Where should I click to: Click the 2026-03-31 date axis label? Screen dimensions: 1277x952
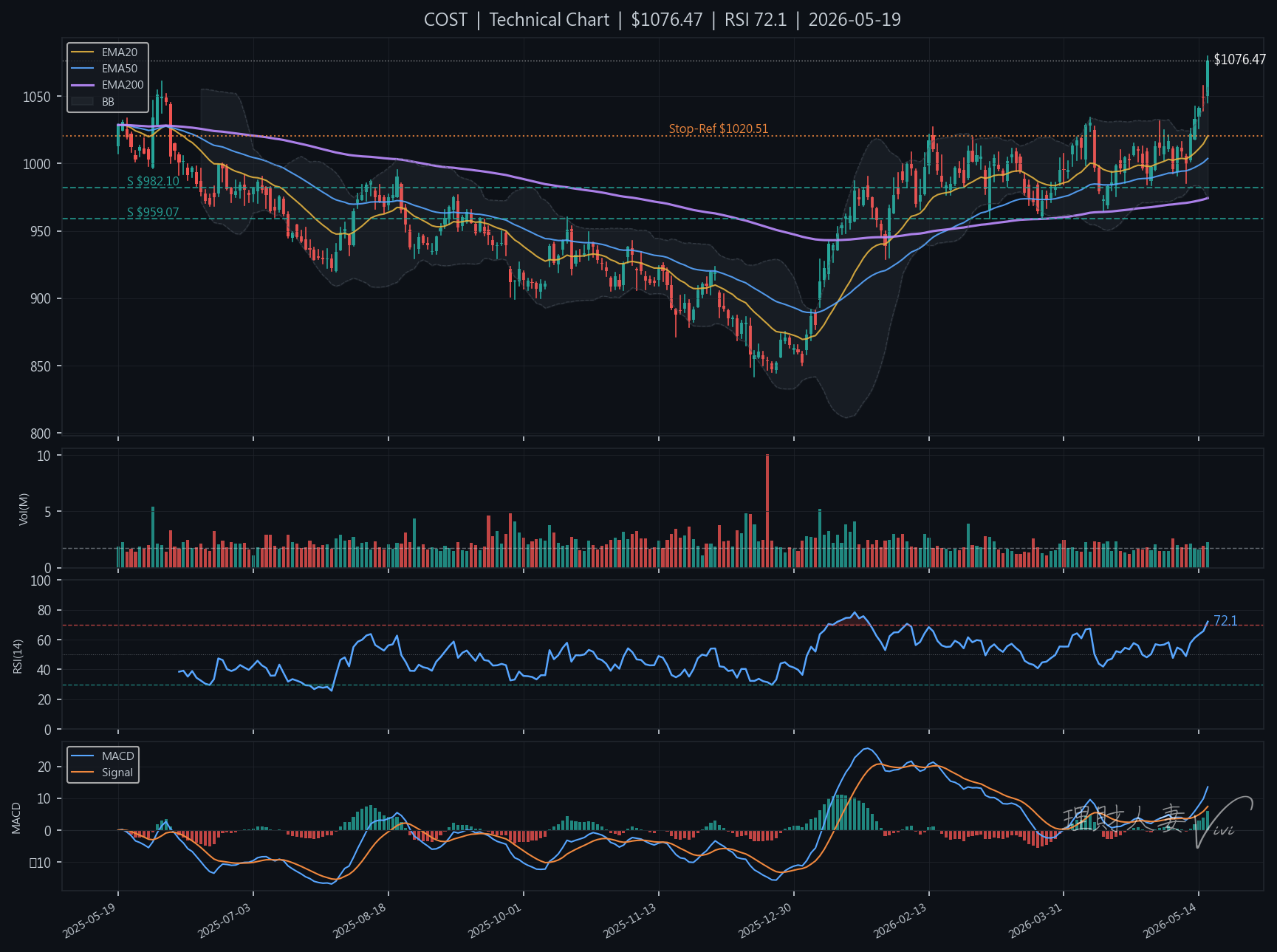click(1035, 921)
